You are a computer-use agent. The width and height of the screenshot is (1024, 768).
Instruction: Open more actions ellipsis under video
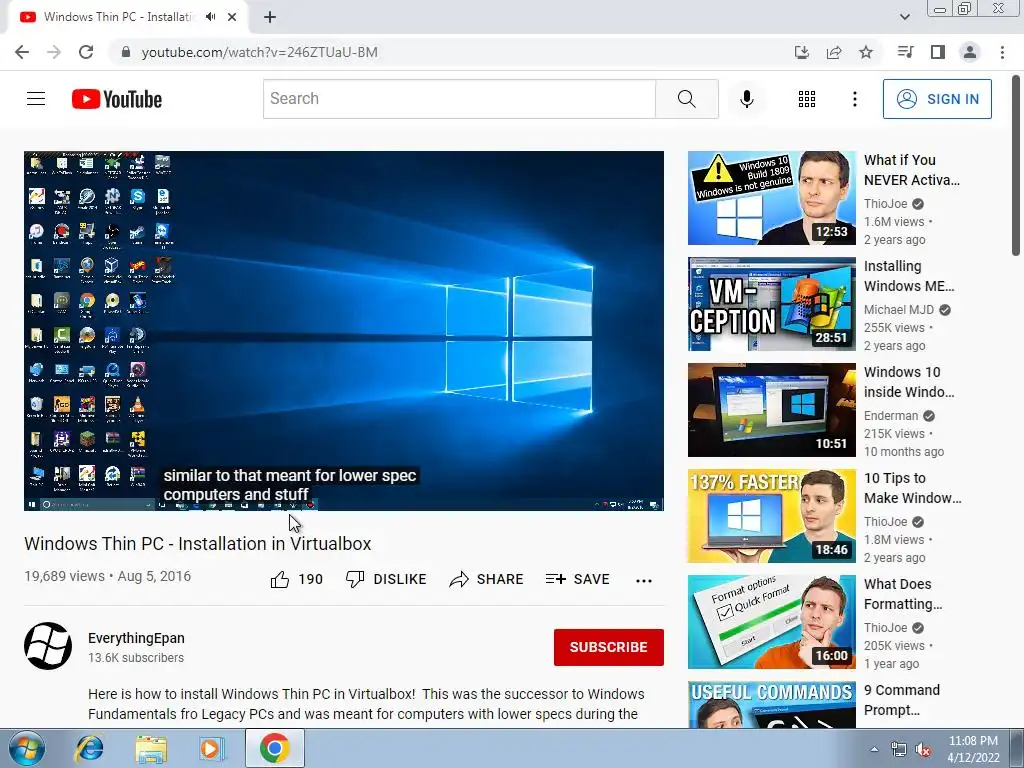pos(644,580)
